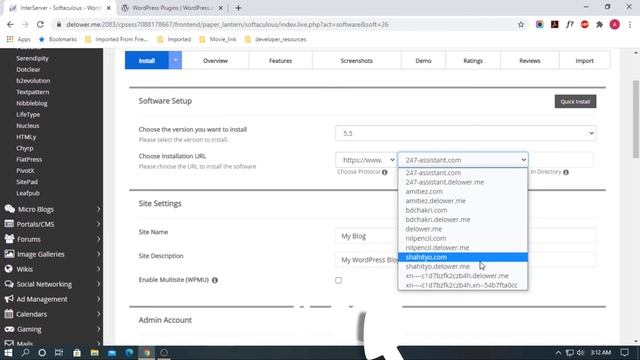Expand the Image Galleries category arrow

click(x=98, y=254)
